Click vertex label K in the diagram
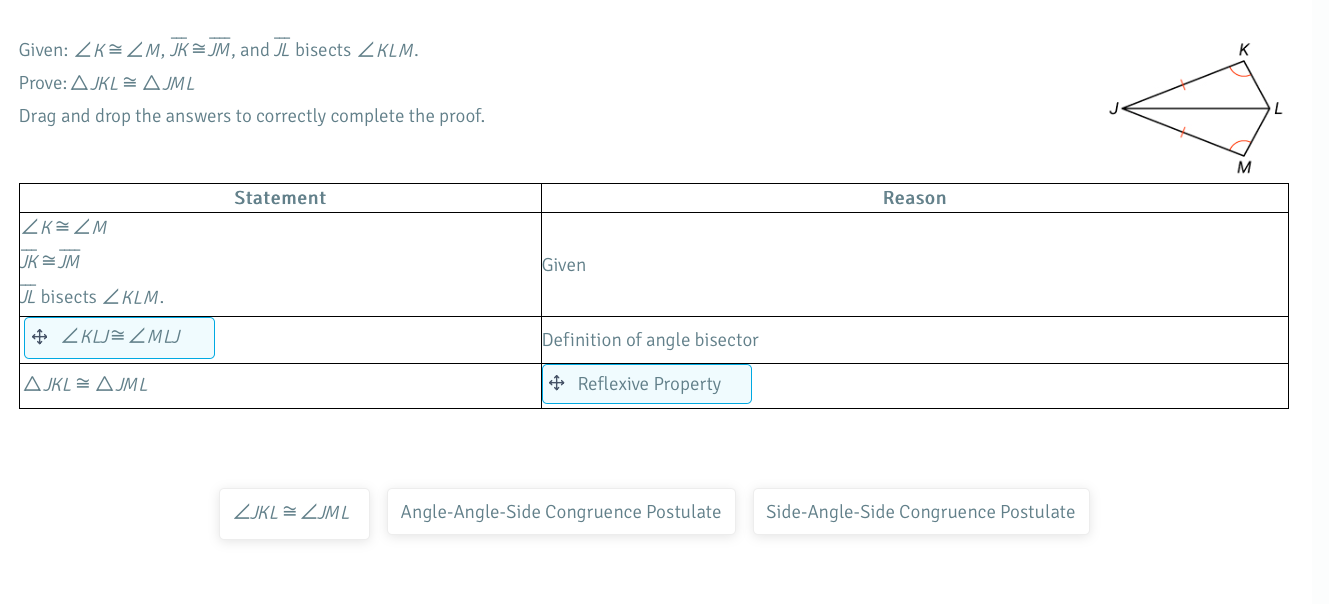1329x604 pixels. (1245, 48)
